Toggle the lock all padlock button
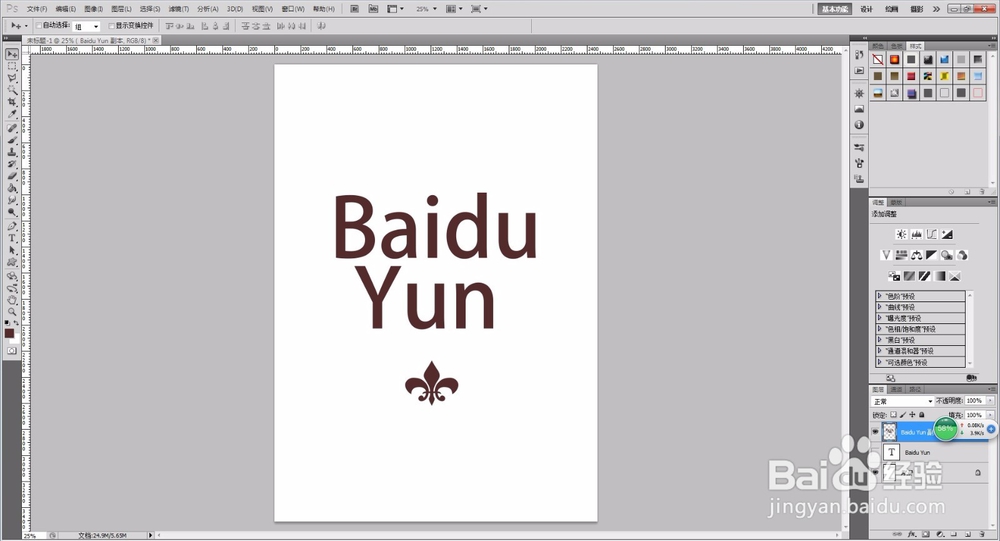1000x541 pixels. click(922, 415)
